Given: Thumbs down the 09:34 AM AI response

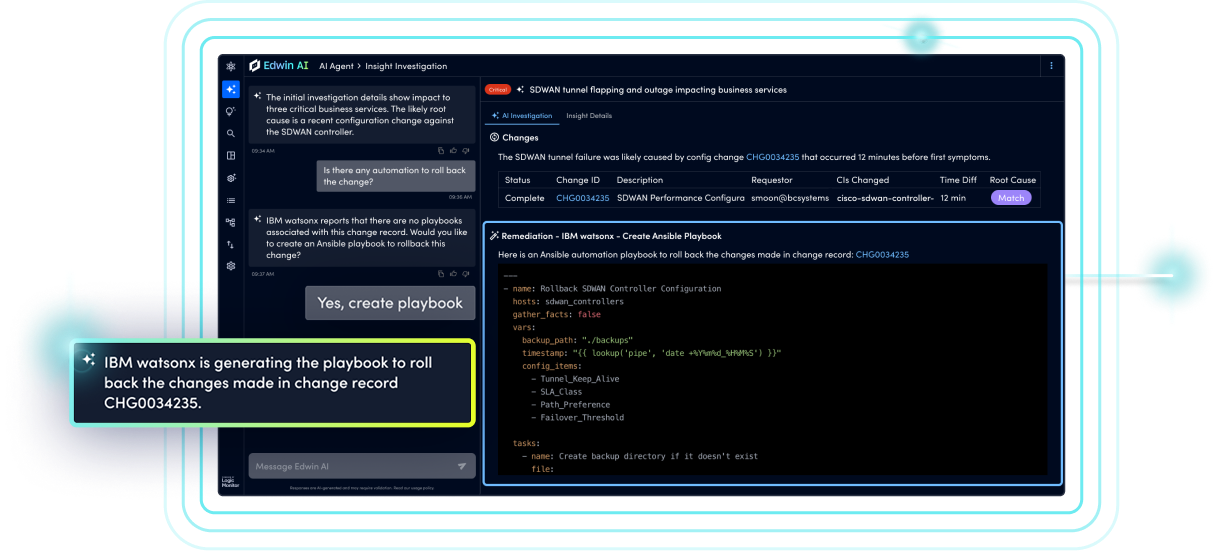Looking at the screenshot, I should pos(467,151).
